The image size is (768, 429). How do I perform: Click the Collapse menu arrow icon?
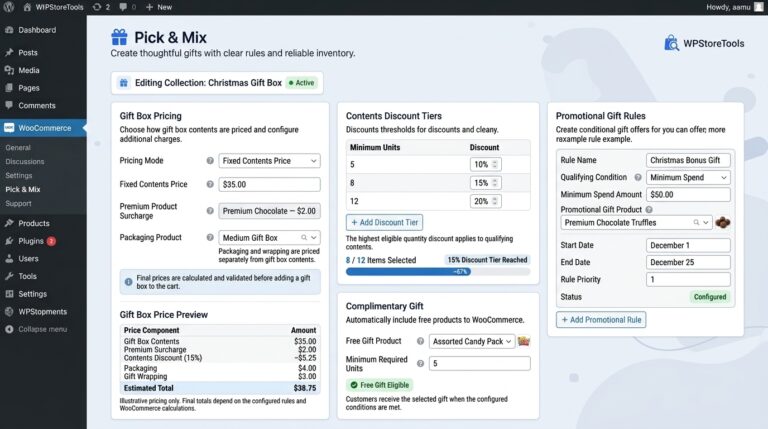[9, 329]
